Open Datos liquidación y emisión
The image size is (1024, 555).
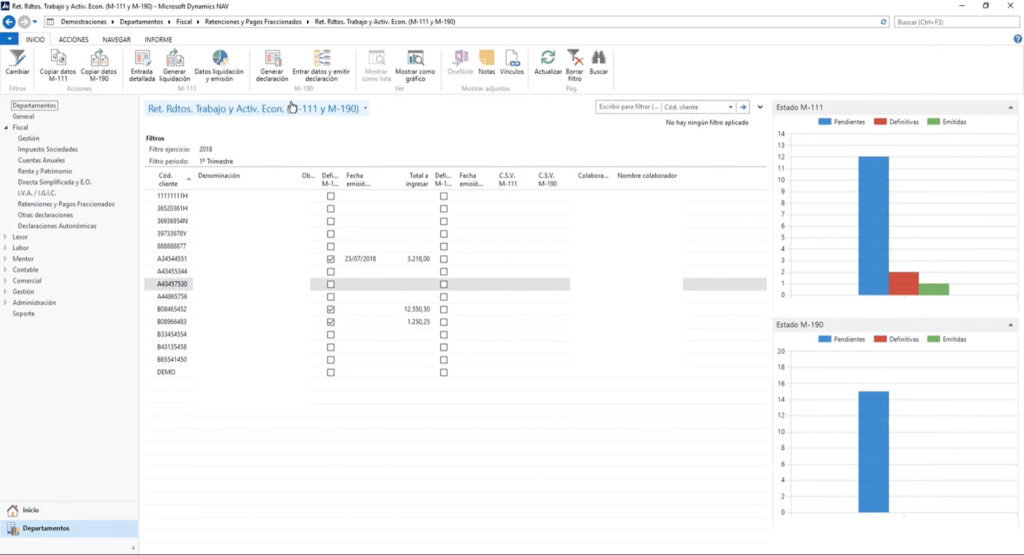click(219, 65)
